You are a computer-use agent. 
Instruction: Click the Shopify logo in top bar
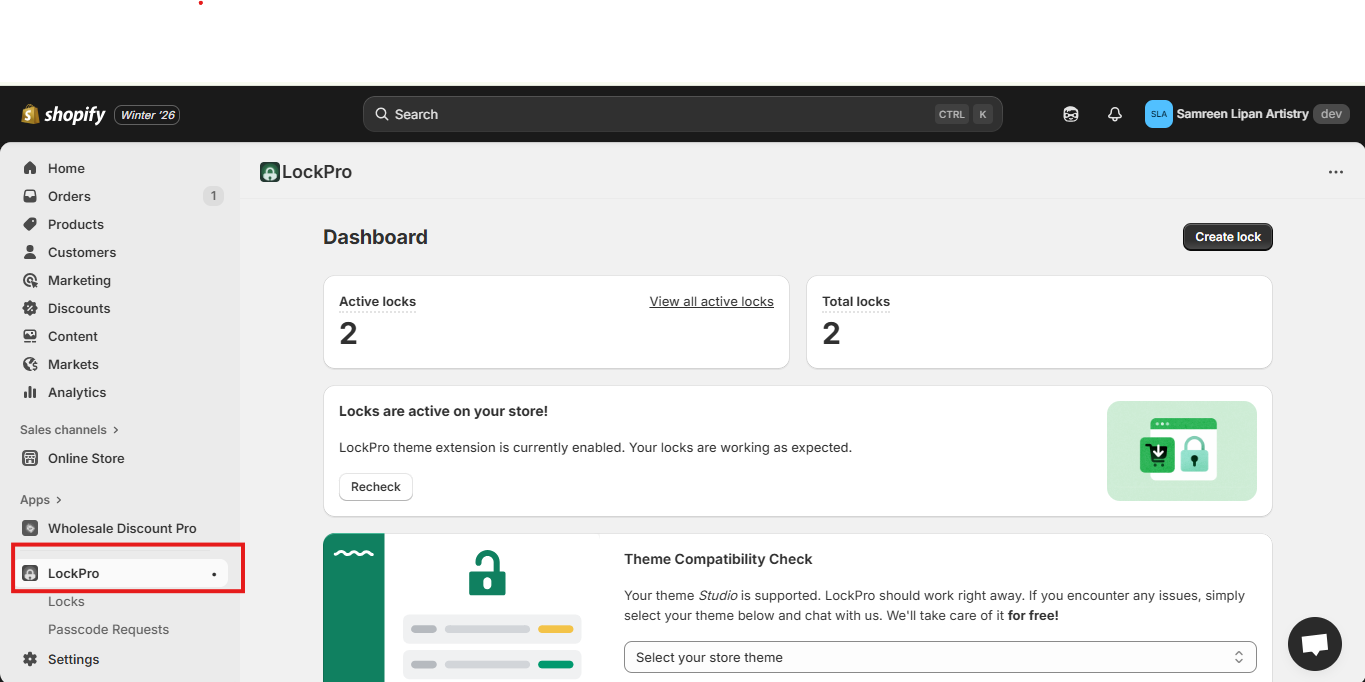tap(63, 115)
